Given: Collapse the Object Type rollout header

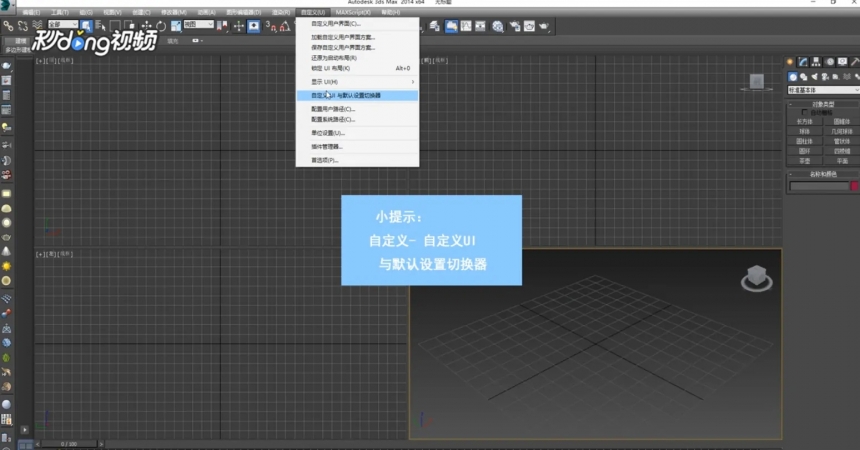Looking at the screenshot, I should point(823,104).
